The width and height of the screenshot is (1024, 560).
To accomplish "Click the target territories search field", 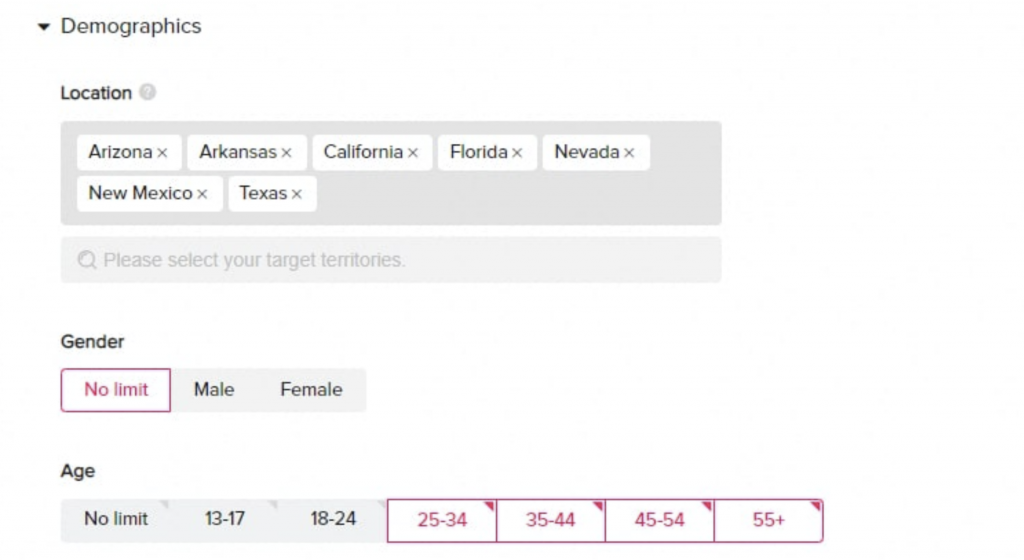I will pos(390,260).
